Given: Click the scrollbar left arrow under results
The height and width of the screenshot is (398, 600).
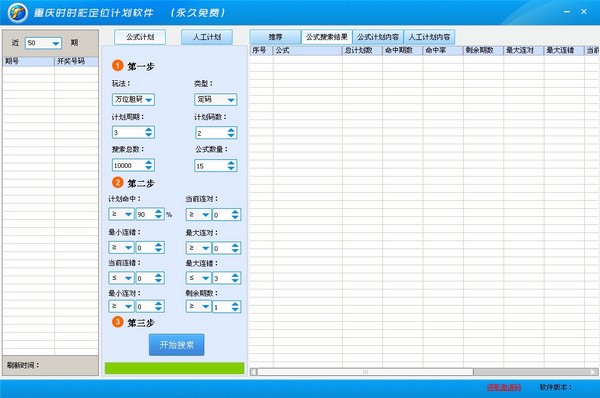Looking at the screenshot, I should coord(253,372).
